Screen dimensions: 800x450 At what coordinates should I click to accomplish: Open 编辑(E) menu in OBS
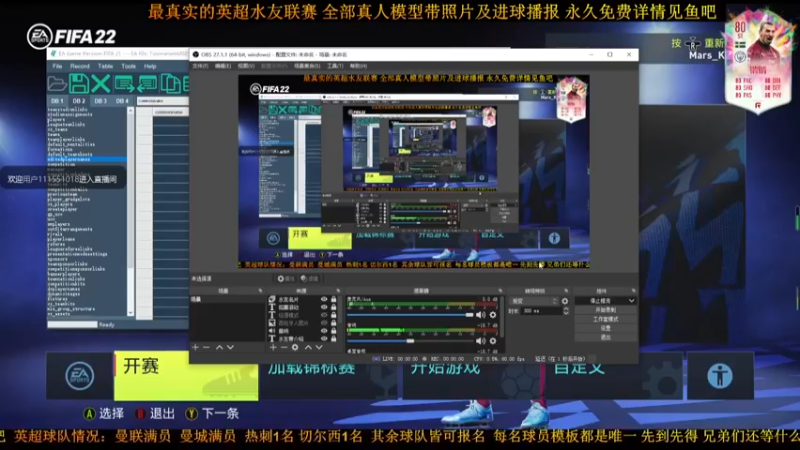[x=222, y=66]
